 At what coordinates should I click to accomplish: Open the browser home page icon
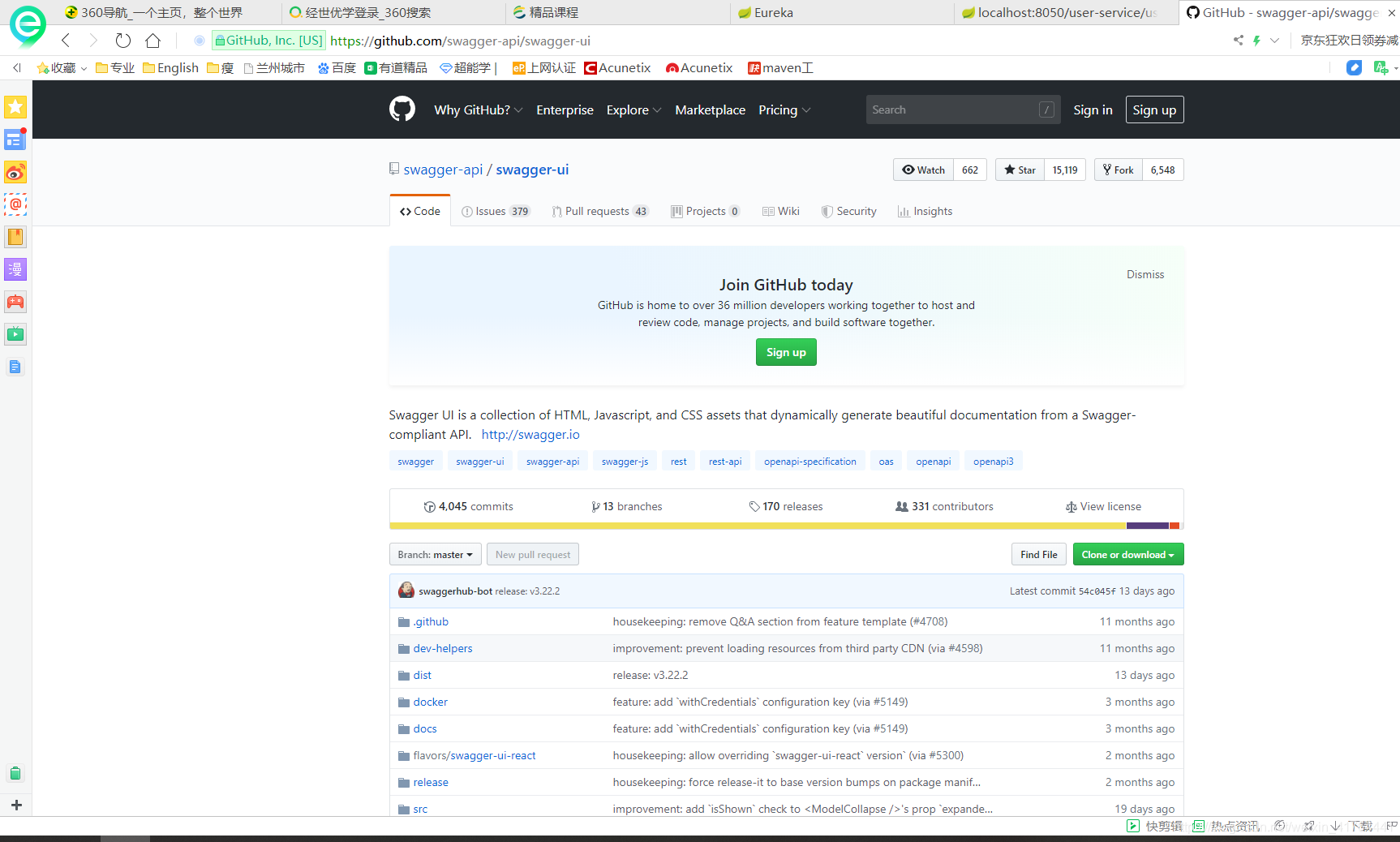pos(152,41)
